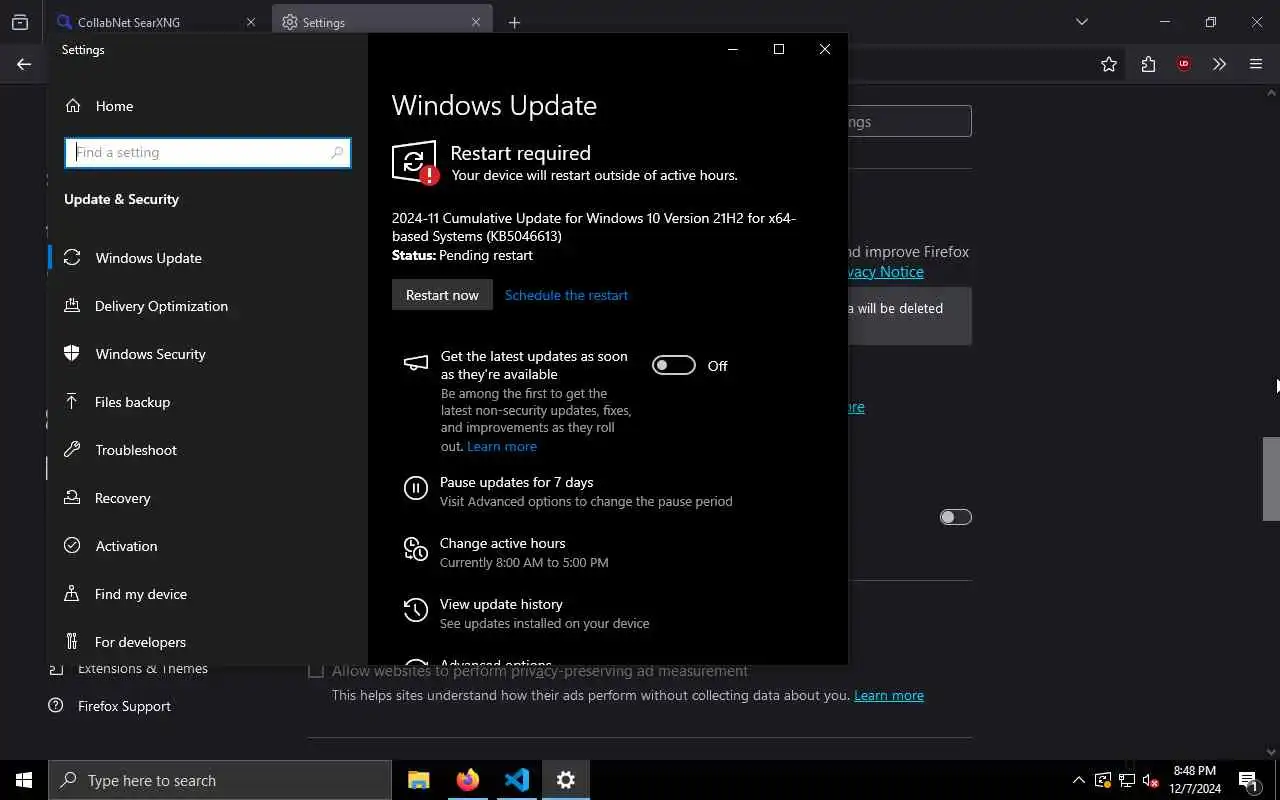The image size is (1280, 800).
Task: Click Firefox back arrow button
Action: 24,64
